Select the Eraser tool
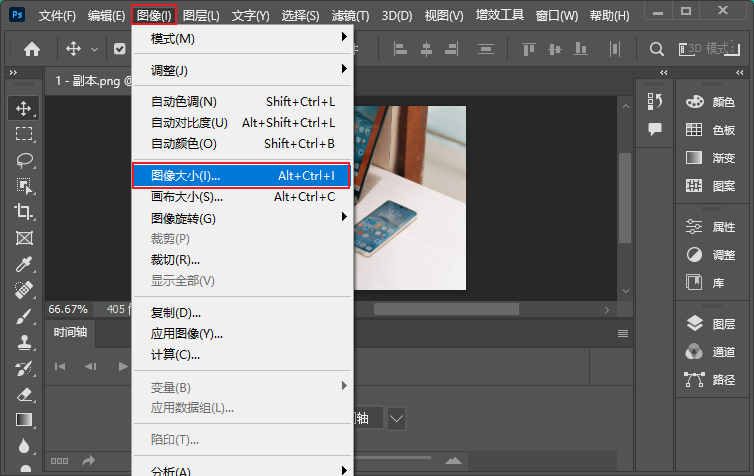Image resolution: width=754 pixels, height=476 pixels. click(24, 394)
